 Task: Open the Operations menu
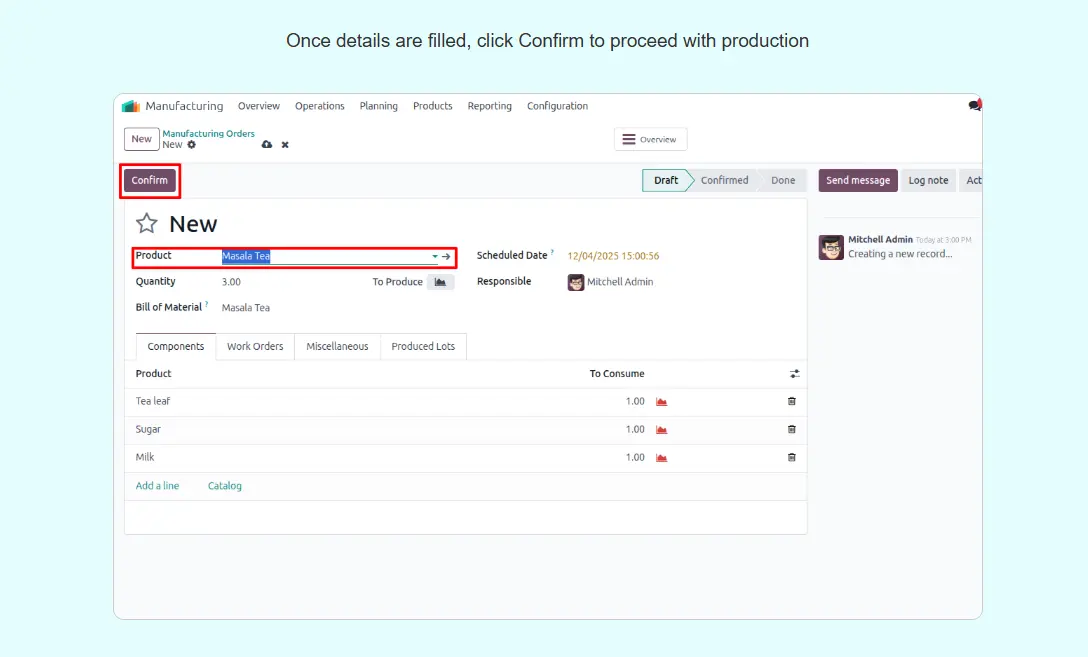point(319,106)
